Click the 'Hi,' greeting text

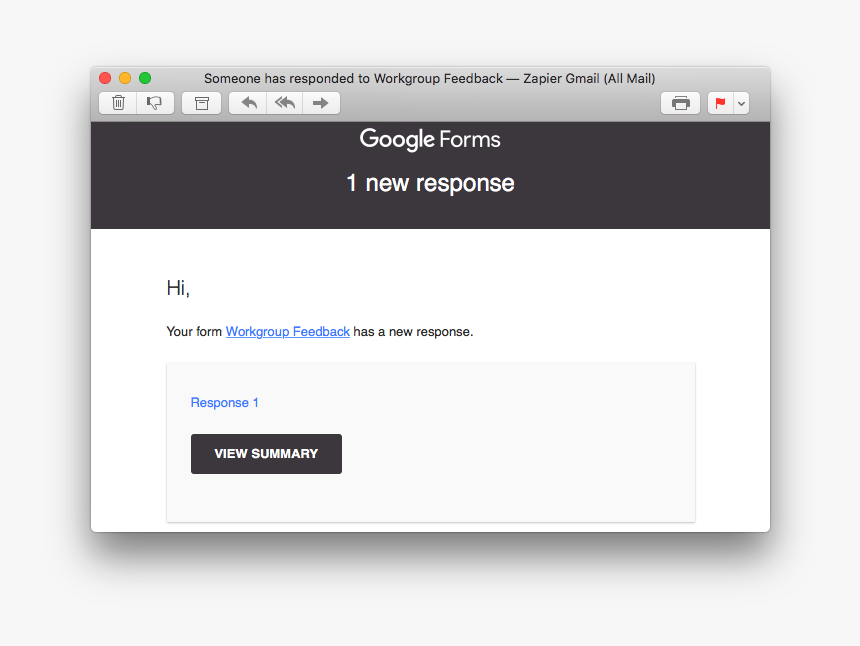point(178,288)
